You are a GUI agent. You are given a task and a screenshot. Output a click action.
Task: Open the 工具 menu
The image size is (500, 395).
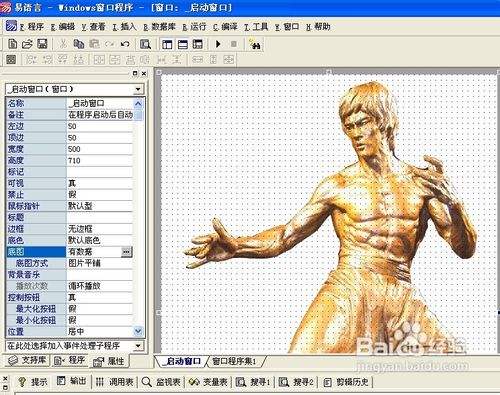(x=256, y=27)
